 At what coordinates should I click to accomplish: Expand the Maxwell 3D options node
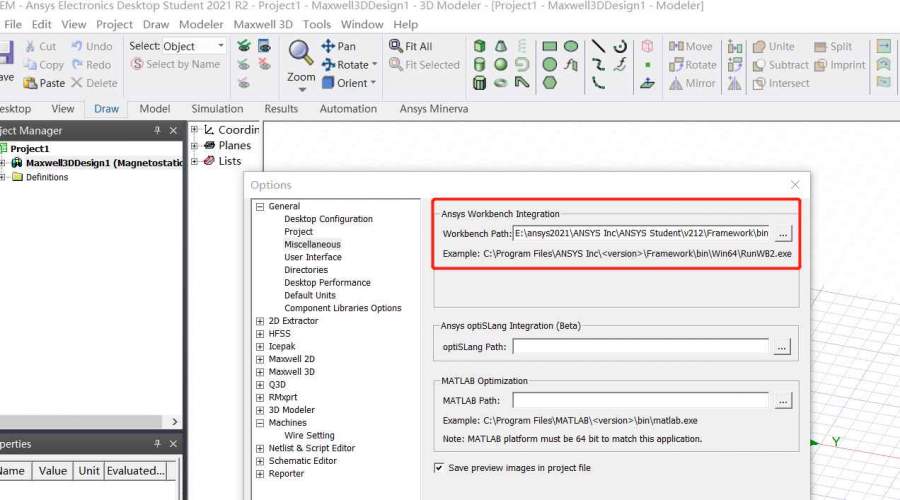[x=261, y=372]
